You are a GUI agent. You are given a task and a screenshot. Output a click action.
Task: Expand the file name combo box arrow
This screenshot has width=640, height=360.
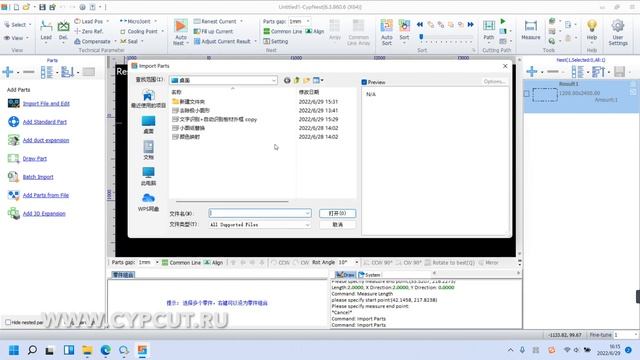point(307,213)
